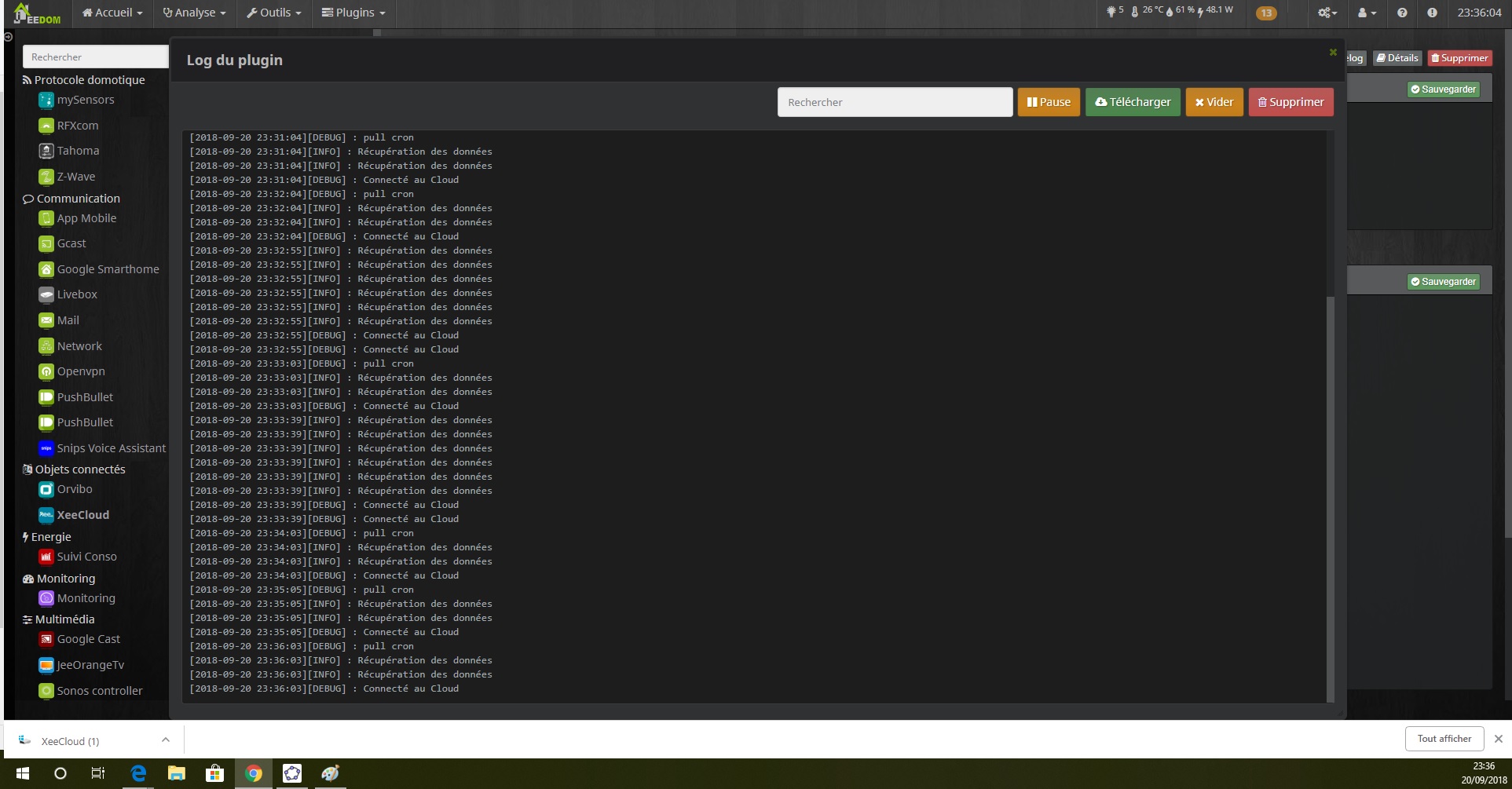The width and height of the screenshot is (1512, 789).
Task: Select the Gcast plugin icon
Action: pos(46,243)
